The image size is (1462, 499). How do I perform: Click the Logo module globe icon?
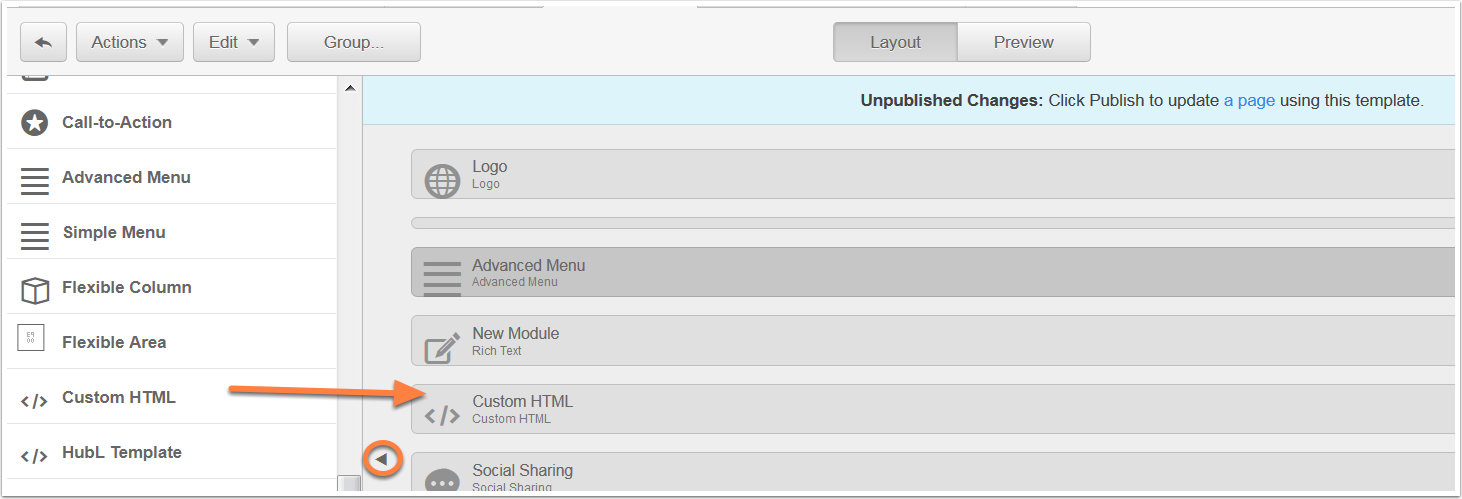442,181
